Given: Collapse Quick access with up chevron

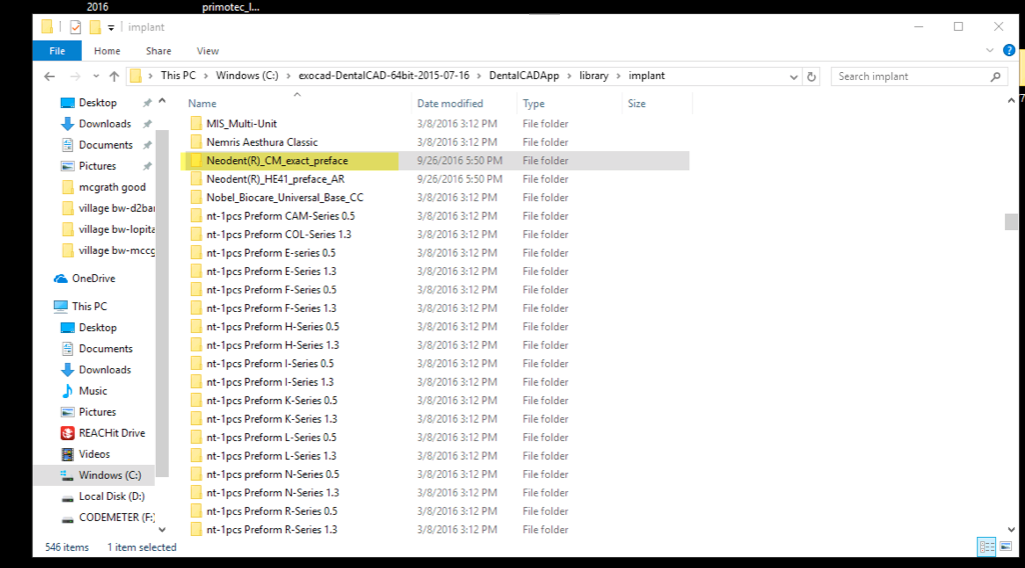Looking at the screenshot, I should pyautogui.click(x=162, y=101).
